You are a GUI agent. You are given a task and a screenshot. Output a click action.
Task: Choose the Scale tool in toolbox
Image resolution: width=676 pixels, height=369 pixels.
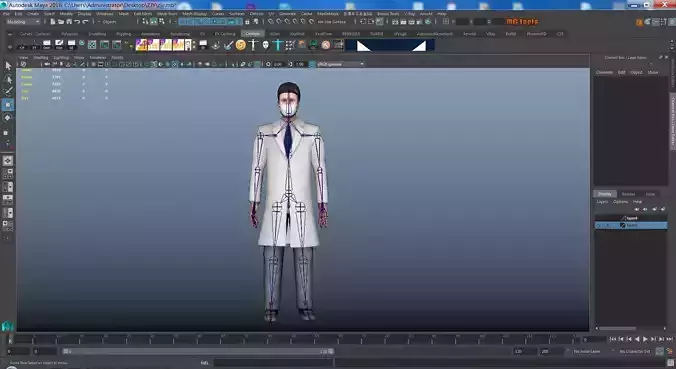[x=6, y=132]
